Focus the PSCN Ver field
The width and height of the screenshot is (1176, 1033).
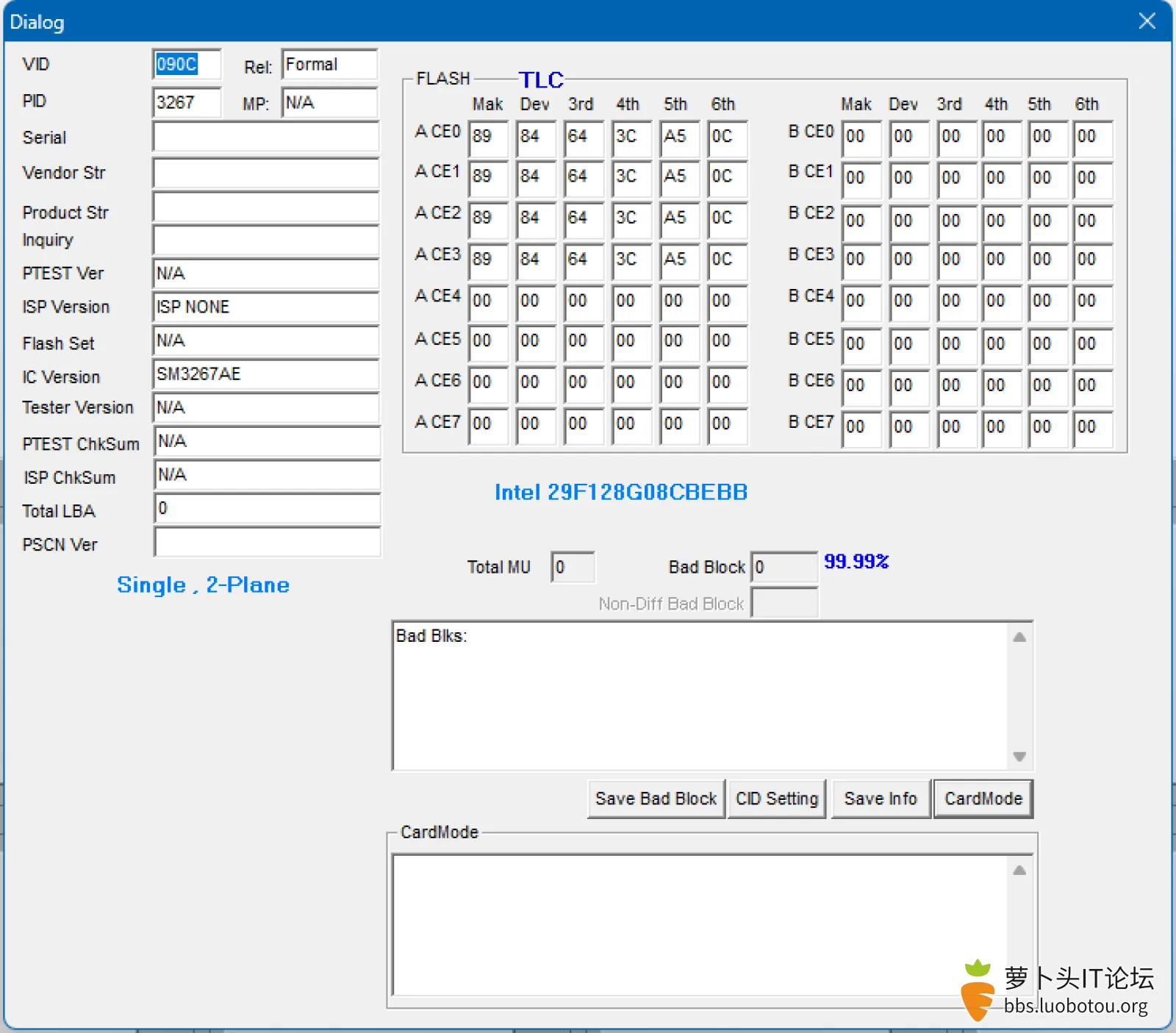click(x=268, y=543)
